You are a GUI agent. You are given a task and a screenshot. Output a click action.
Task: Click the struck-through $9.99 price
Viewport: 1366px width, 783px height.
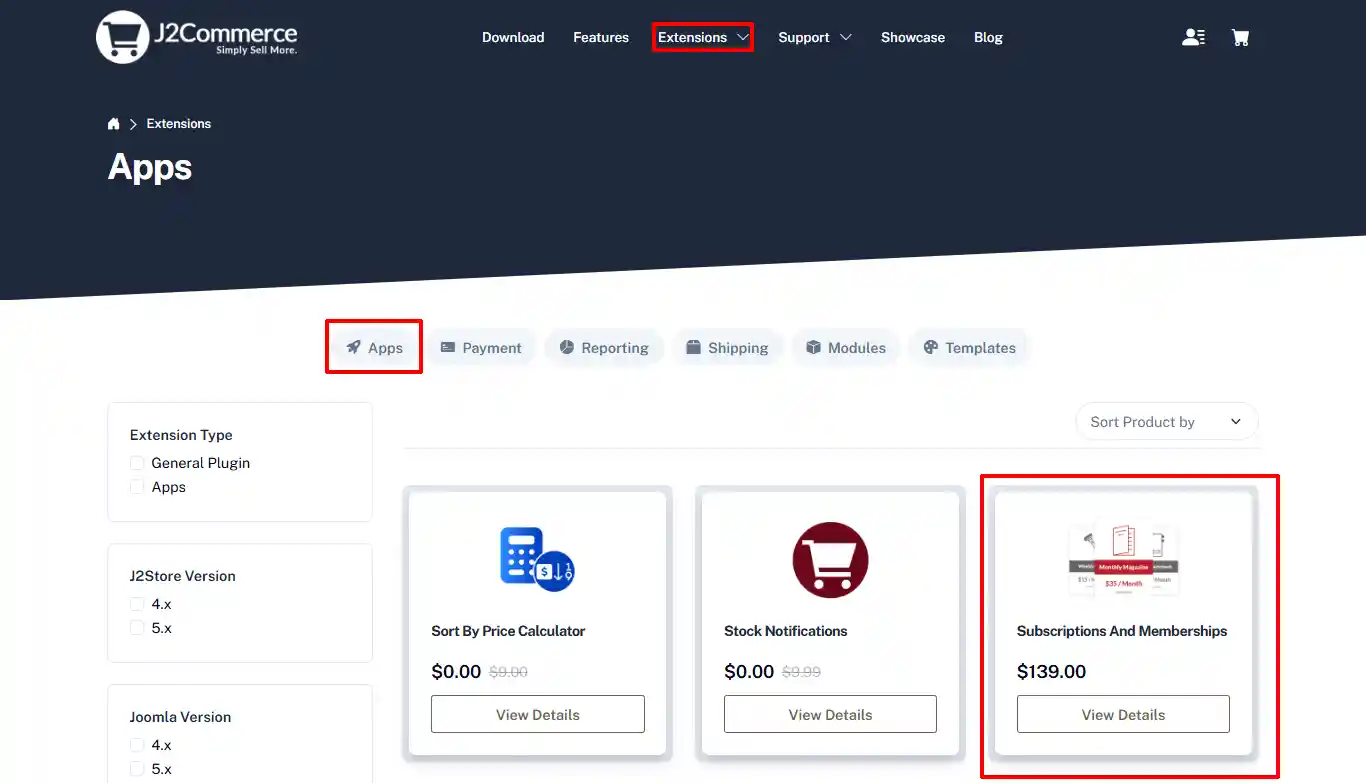coord(801,672)
